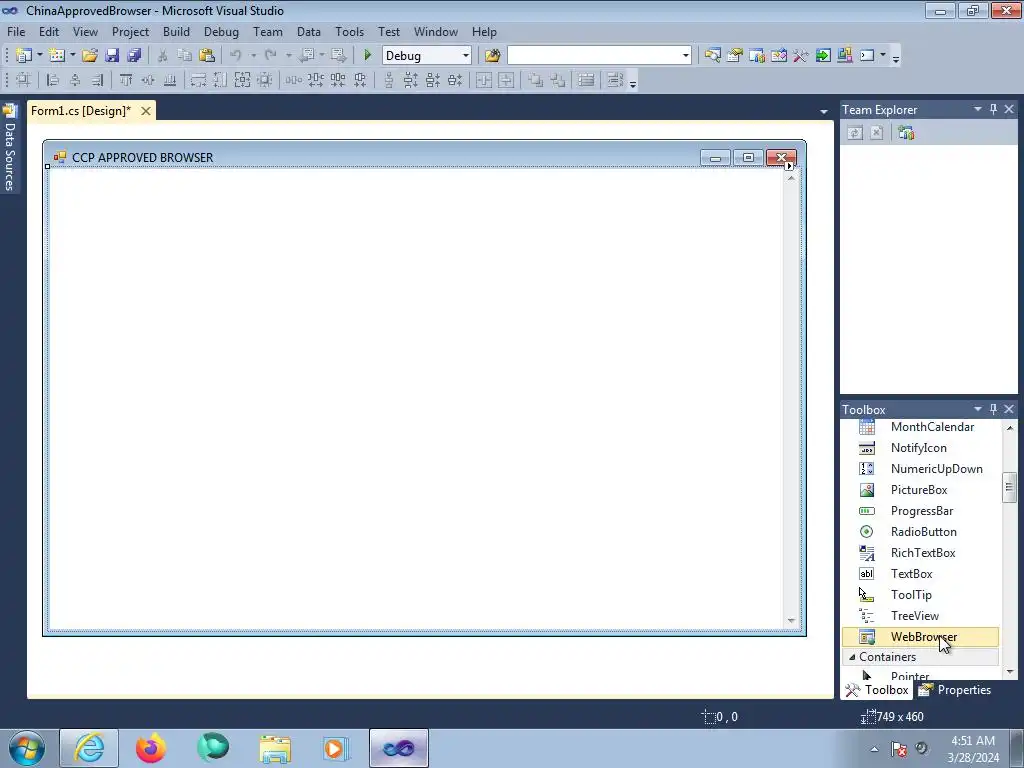Open the Build menu
1024x768 pixels.
point(176,31)
